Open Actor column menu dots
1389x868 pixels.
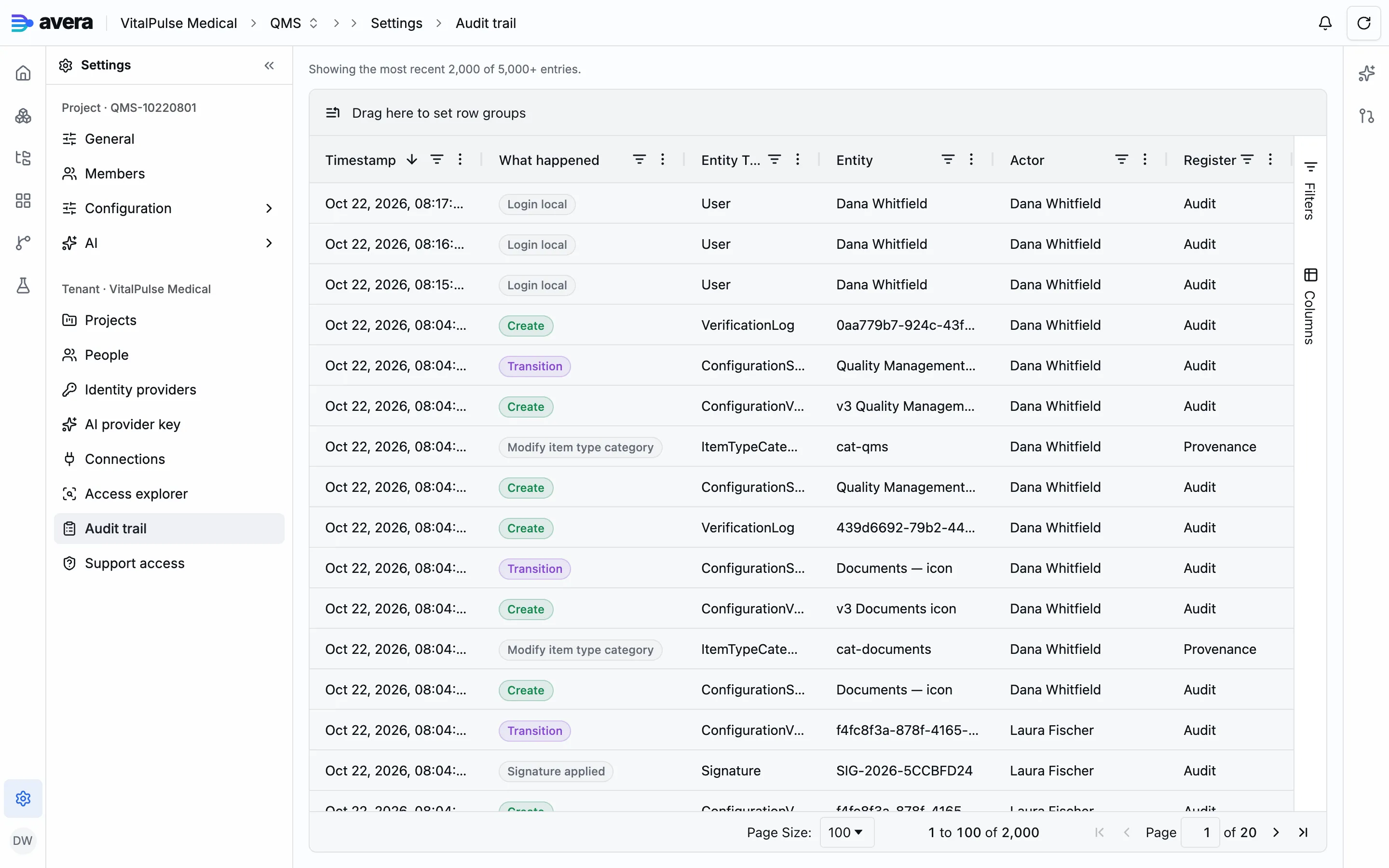[1144, 160]
